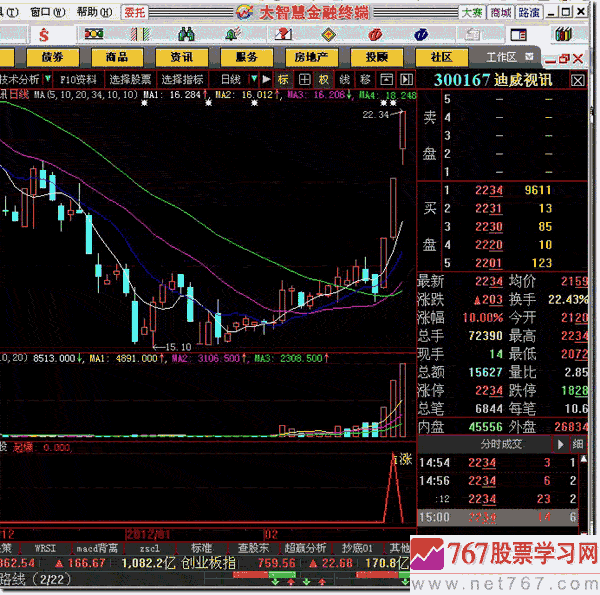The image size is (600, 595).
Task: Click the window layout toolbar icon
Action: pyautogui.click(x=518, y=35)
